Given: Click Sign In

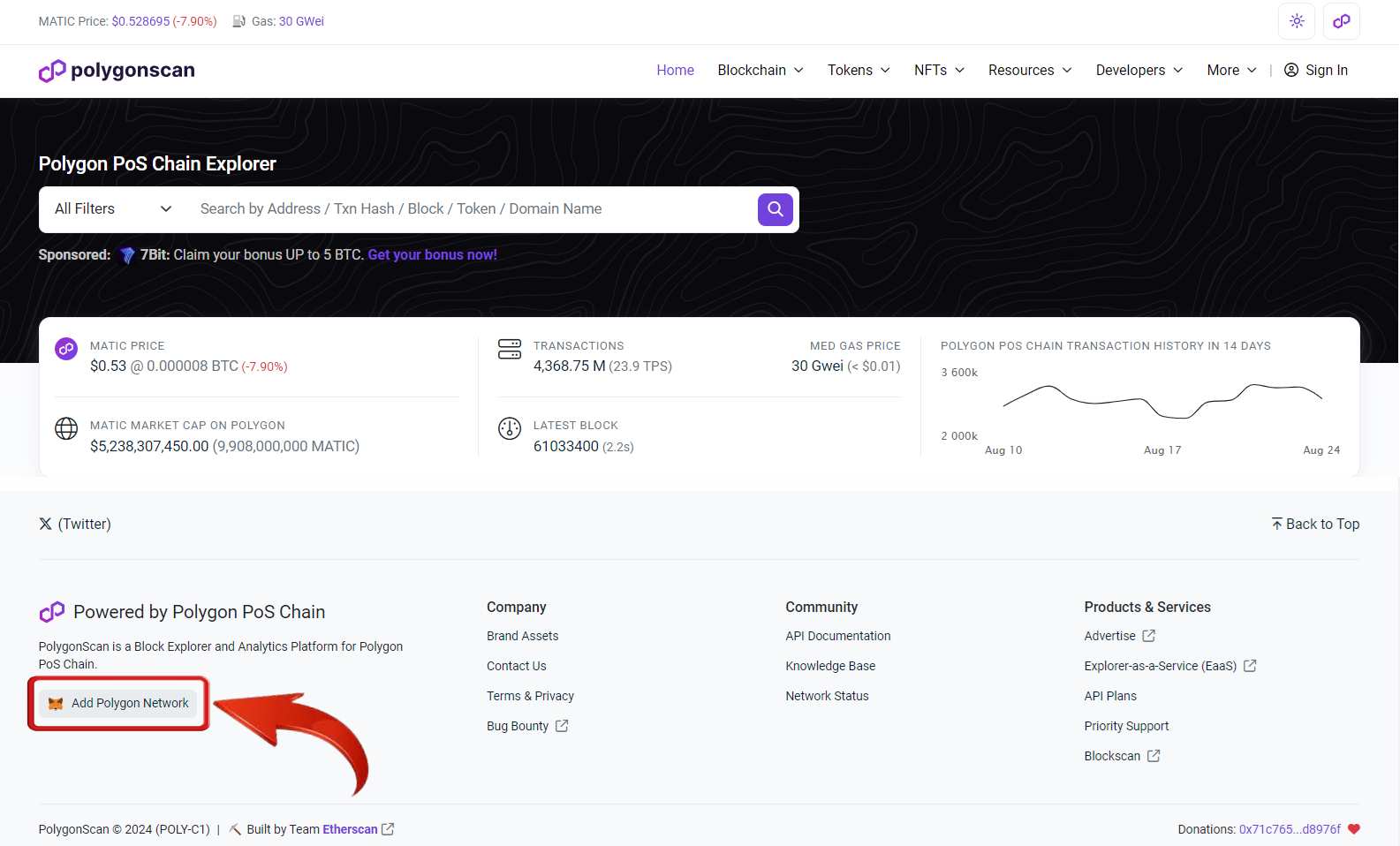Looking at the screenshot, I should pos(1316,71).
